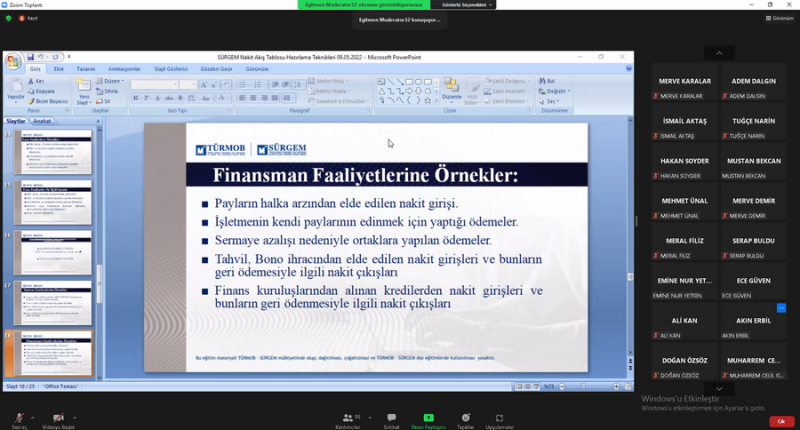Click the green Ekran Paylaşımı share button
The image size is (800, 430).
[x=429, y=417]
